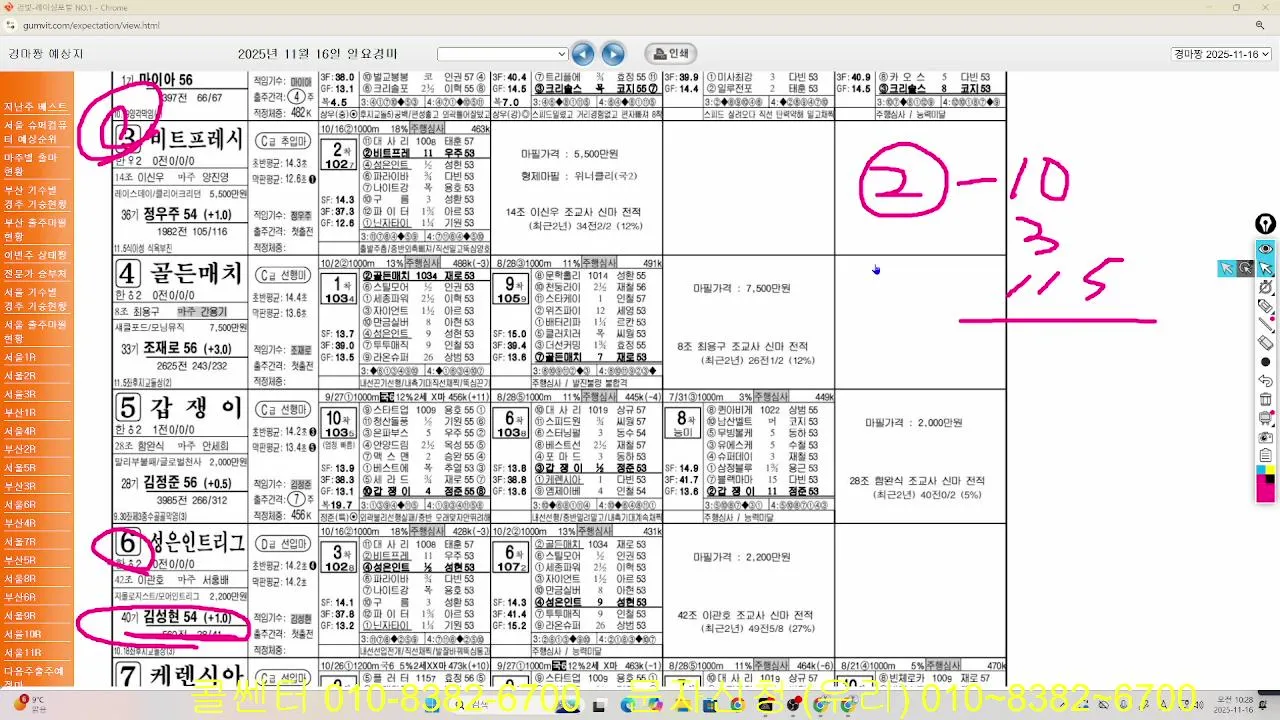The image size is (1280, 720).
Task: Select 서울5R in sidebar
Action: (20, 468)
